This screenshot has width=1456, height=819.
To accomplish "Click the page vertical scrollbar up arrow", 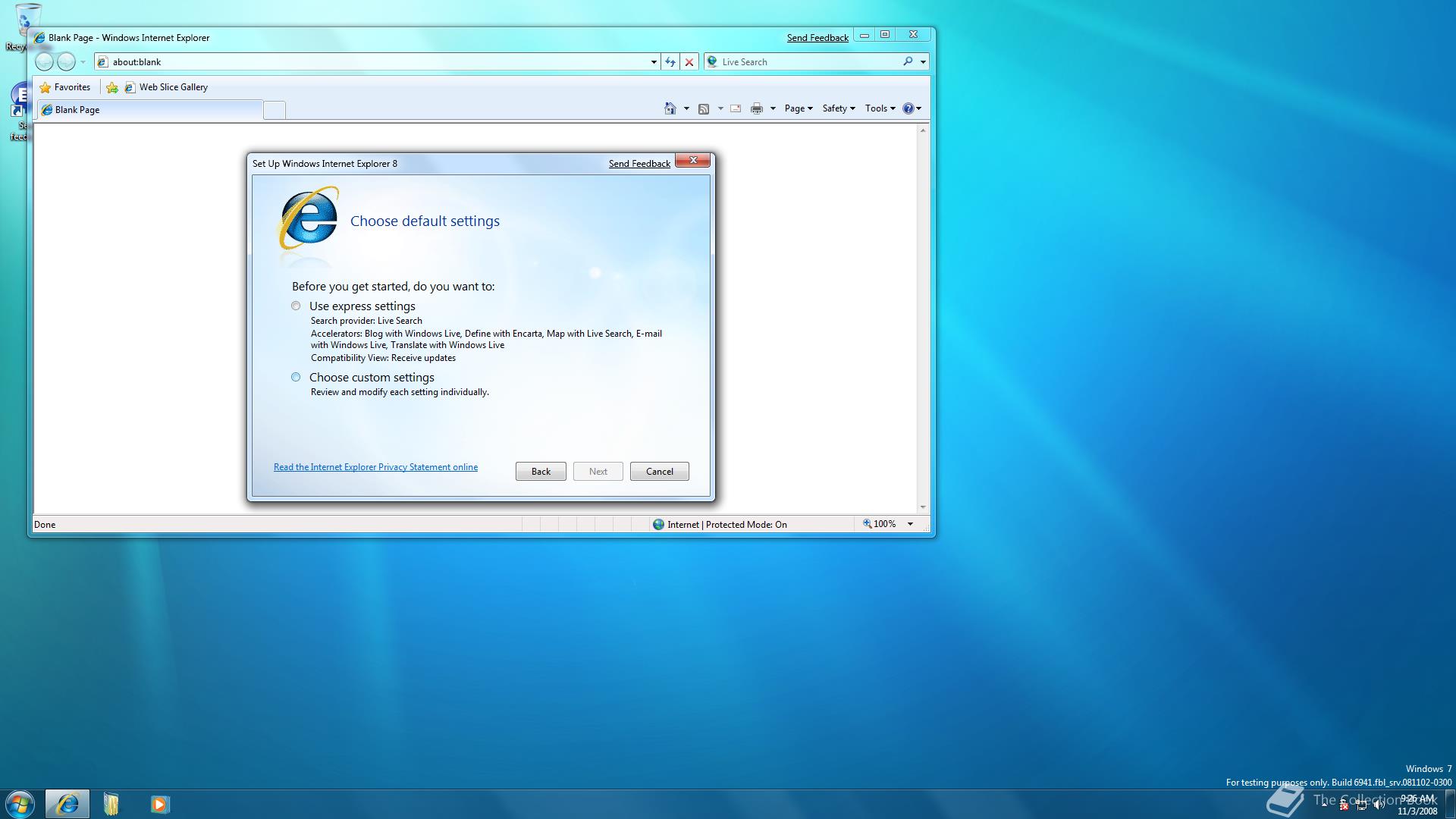I will coord(923,131).
